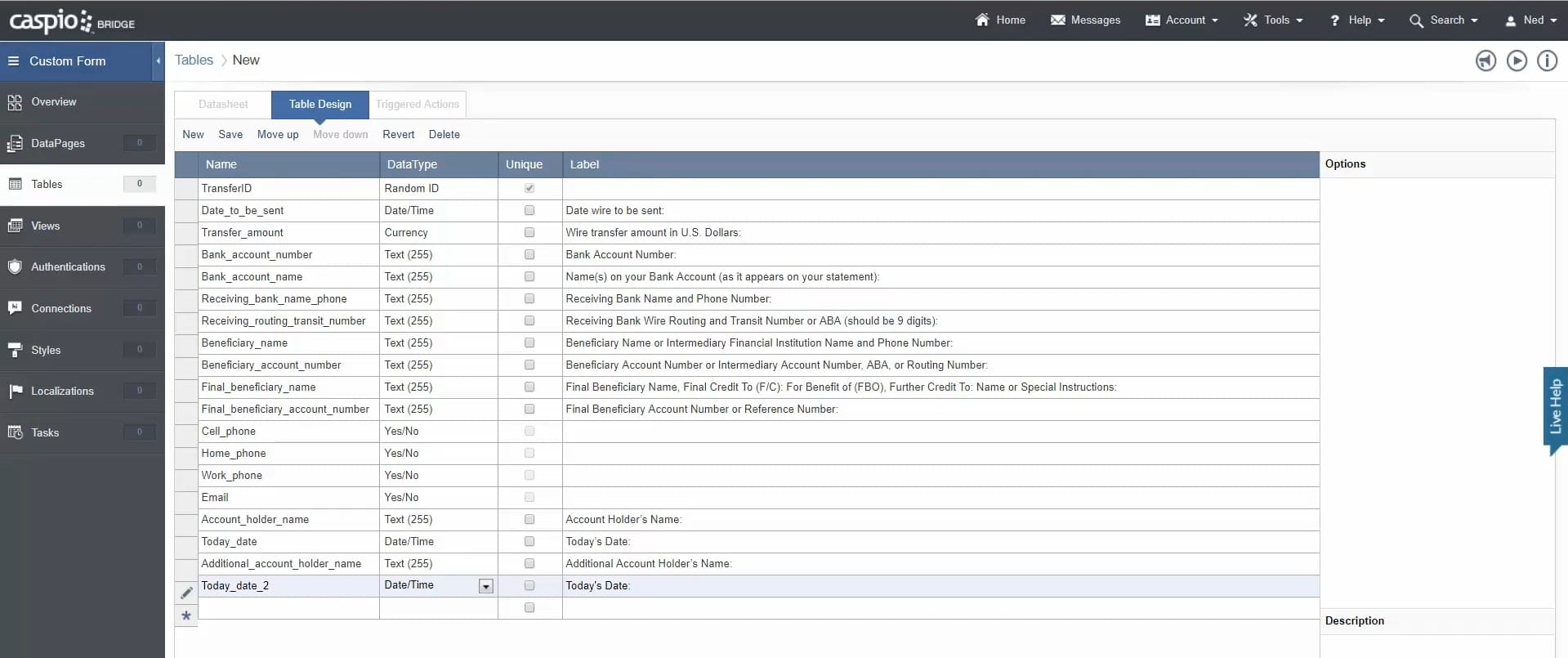
Task: Open DataPages from the sidebar icon
Action: click(x=15, y=144)
